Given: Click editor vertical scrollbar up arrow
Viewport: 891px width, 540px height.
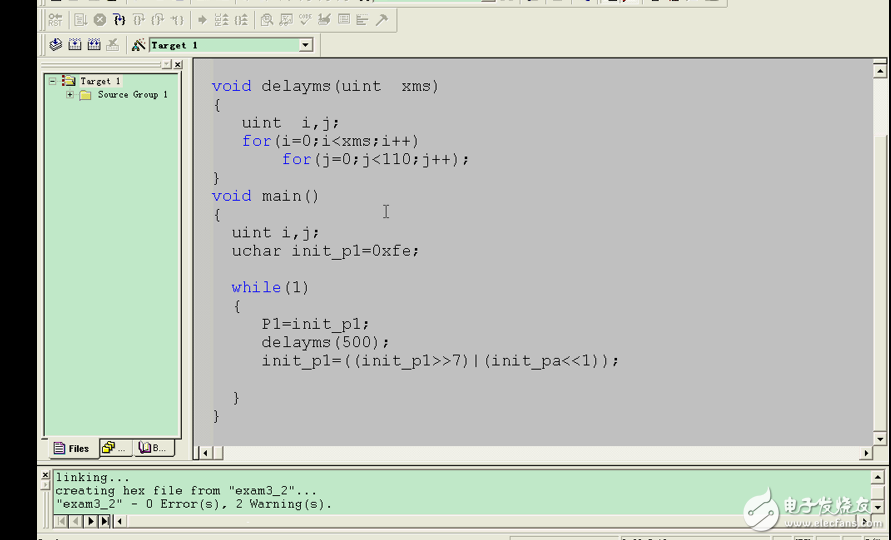Looking at the screenshot, I should [x=880, y=70].
